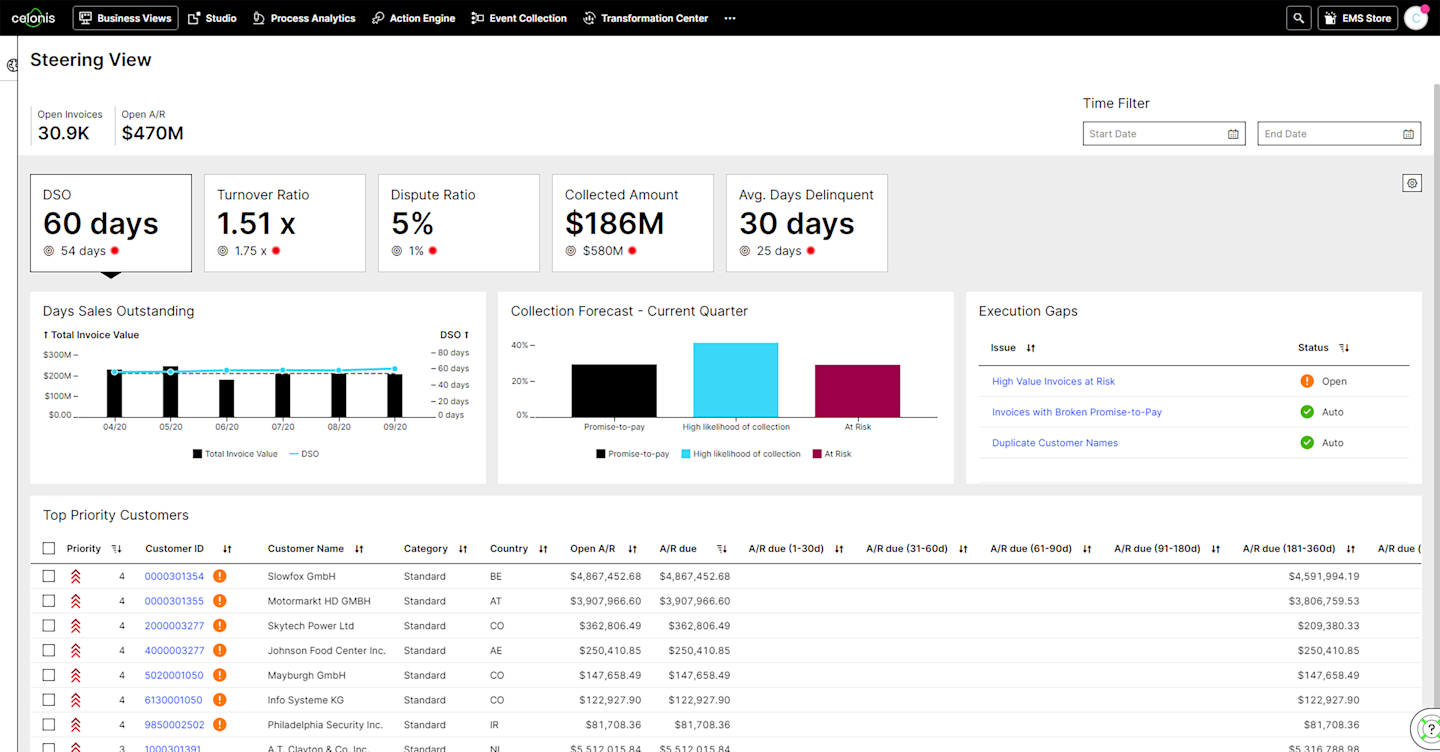1440x752 pixels.
Task: Sort the table by Customer Name
Action: coord(345,548)
